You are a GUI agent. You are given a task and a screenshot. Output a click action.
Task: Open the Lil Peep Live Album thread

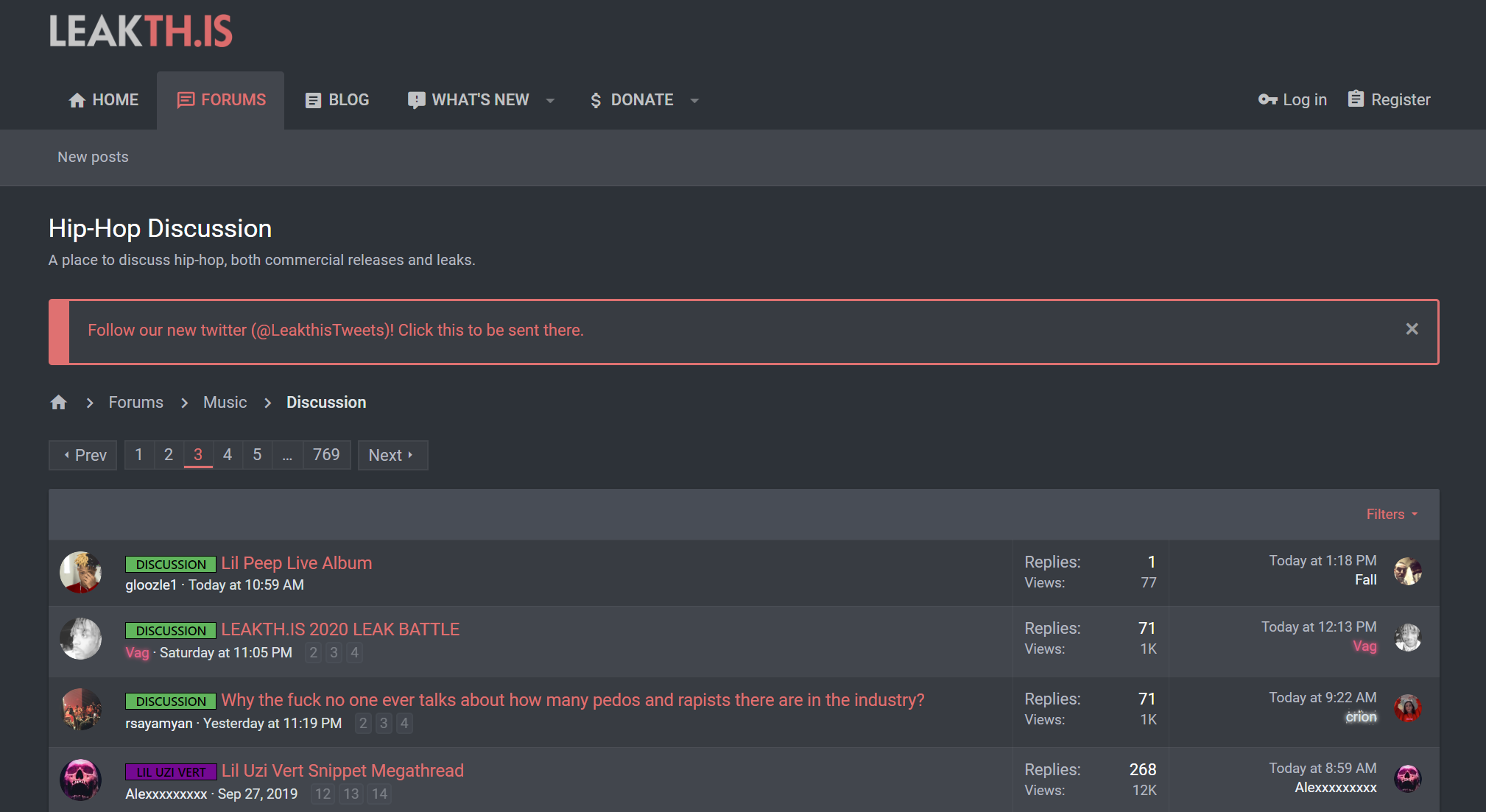pyautogui.click(x=296, y=563)
